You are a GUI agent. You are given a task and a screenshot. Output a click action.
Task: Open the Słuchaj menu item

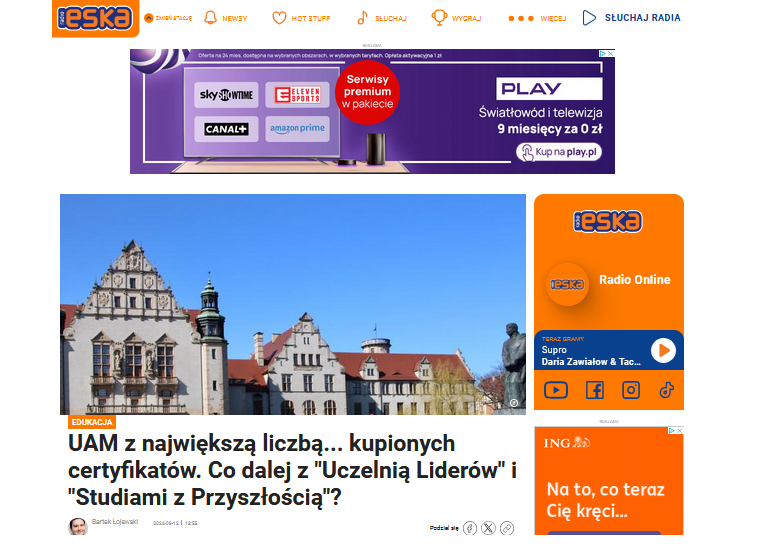pos(381,18)
